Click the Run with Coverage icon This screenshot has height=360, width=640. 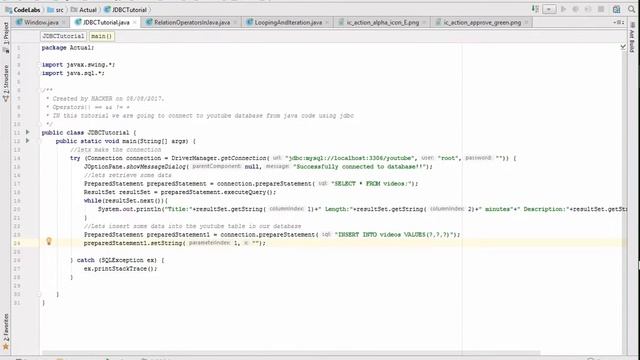(588, 9)
